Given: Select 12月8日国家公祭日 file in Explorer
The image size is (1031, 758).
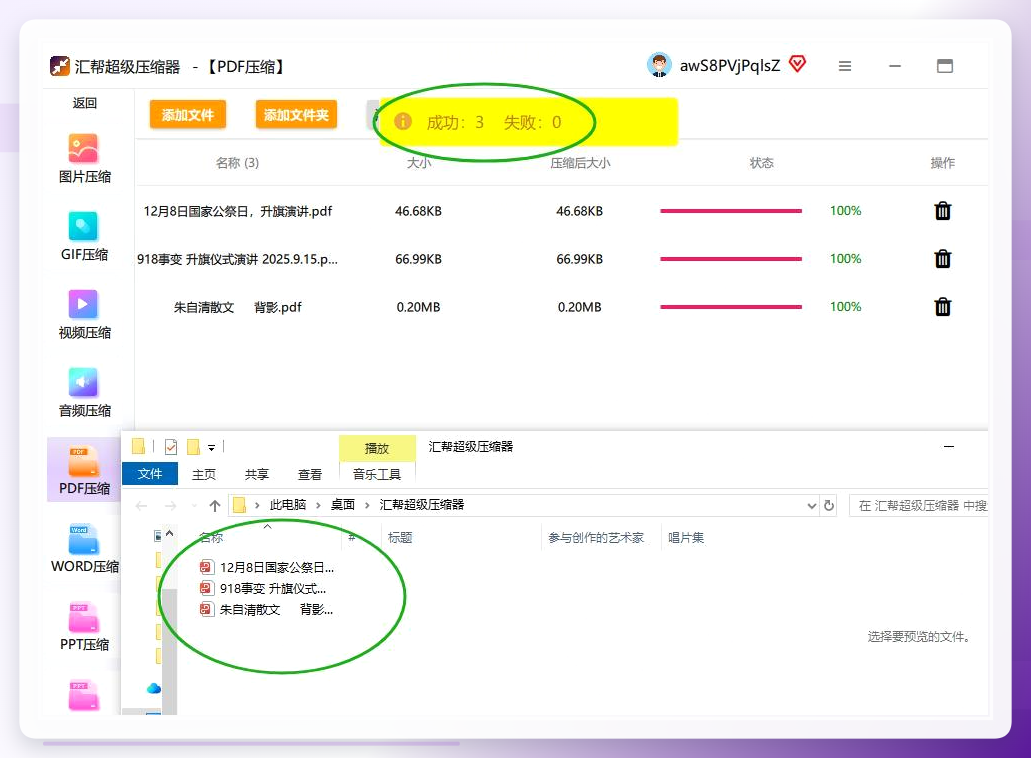Looking at the screenshot, I should [267, 567].
